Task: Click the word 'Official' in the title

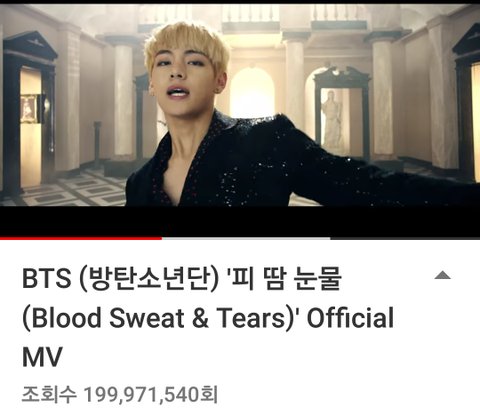Action: click(350, 317)
